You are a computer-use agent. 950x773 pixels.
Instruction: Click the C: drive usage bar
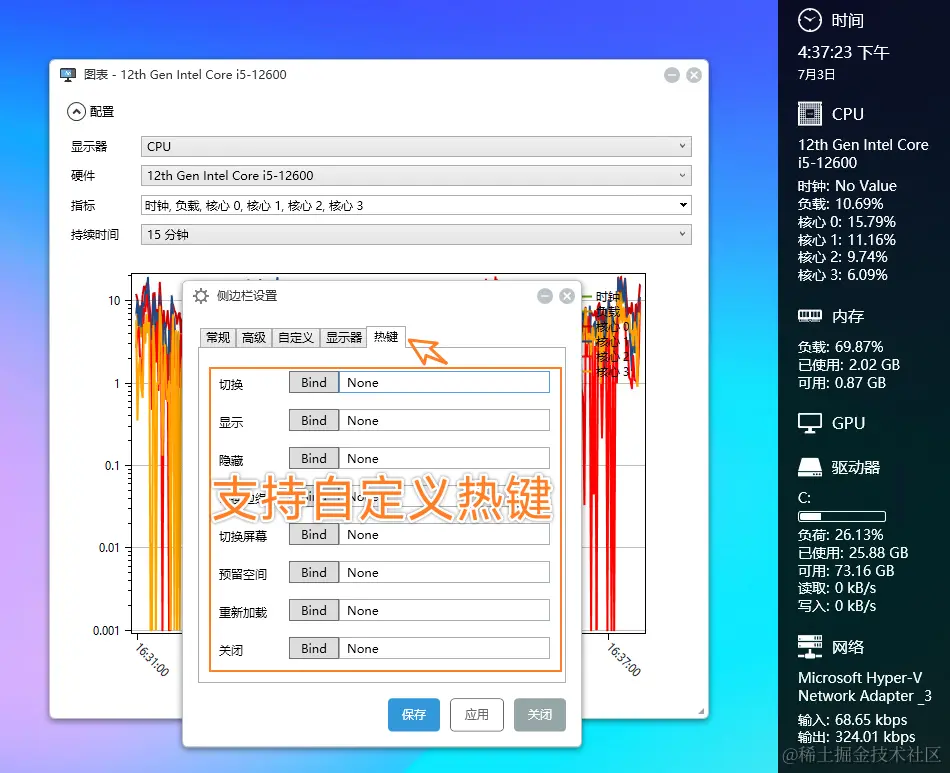[842, 517]
